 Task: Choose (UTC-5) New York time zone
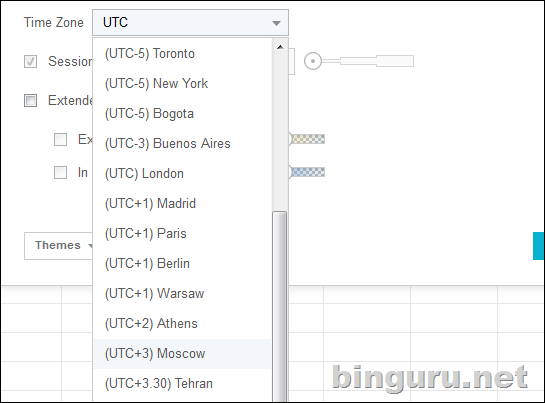coord(182,83)
